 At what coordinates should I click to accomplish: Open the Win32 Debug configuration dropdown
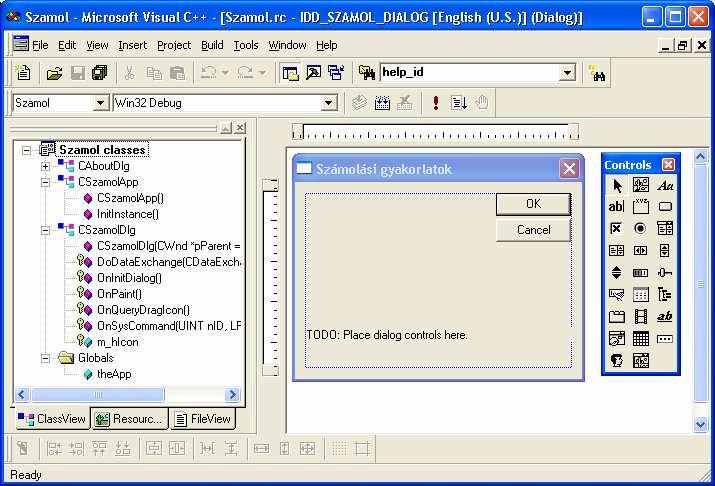328,103
